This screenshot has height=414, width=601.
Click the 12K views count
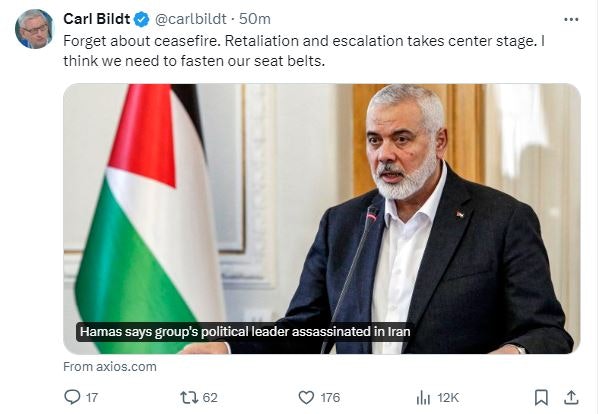[x=447, y=397]
